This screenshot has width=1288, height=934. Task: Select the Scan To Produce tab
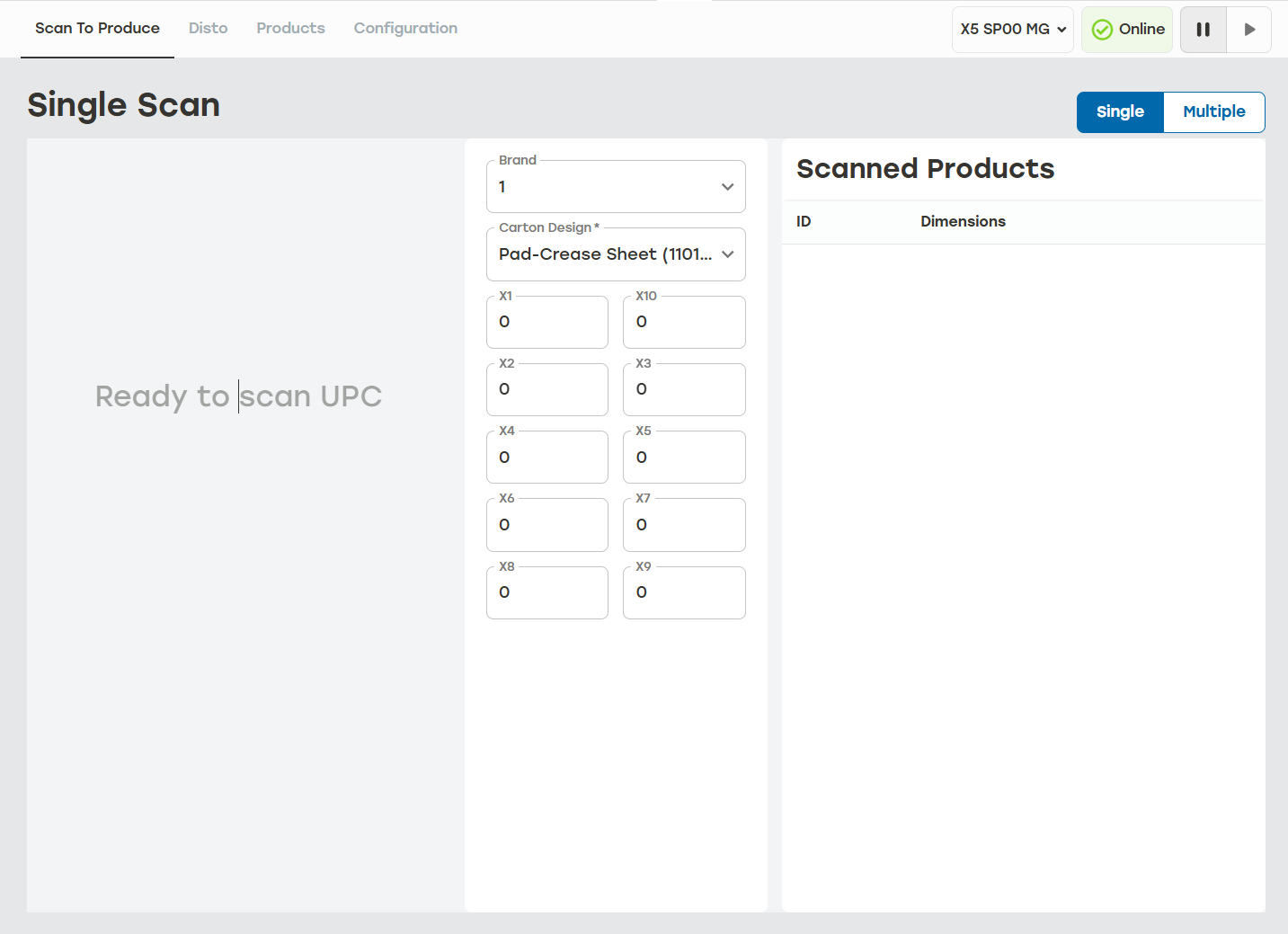(97, 28)
